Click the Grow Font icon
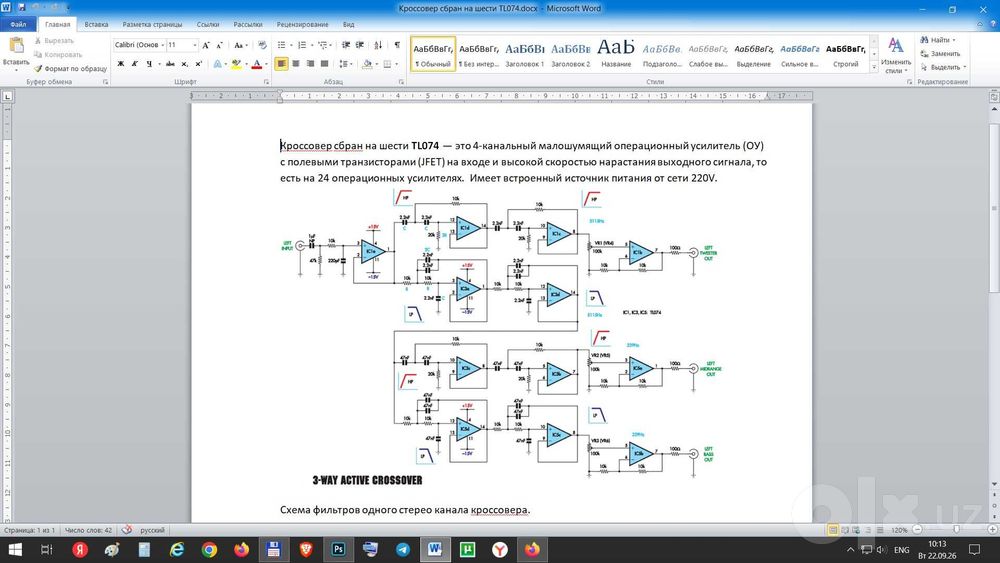1000x563 pixels. pyautogui.click(x=205, y=45)
